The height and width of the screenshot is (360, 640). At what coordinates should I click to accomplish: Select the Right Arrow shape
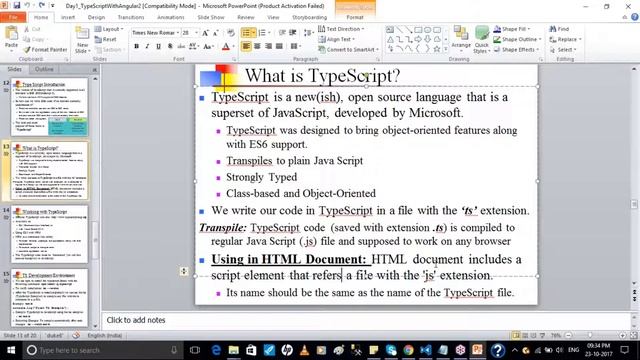(x=418, y=39)
